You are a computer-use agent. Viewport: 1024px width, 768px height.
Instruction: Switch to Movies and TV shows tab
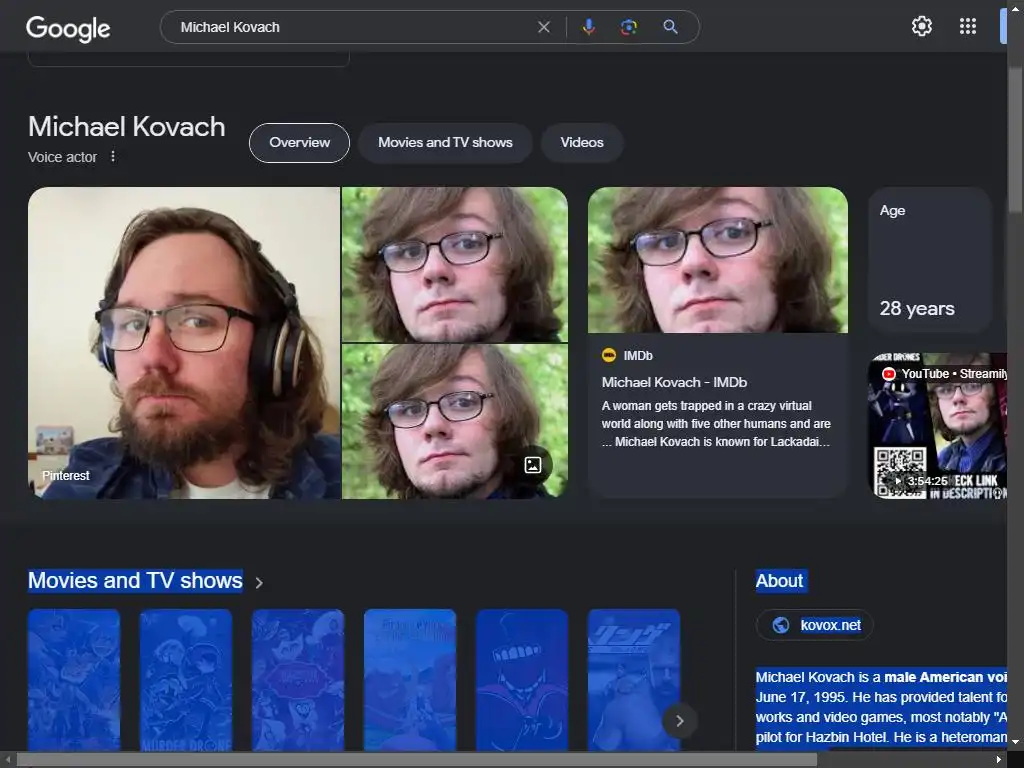coord(445,142)
